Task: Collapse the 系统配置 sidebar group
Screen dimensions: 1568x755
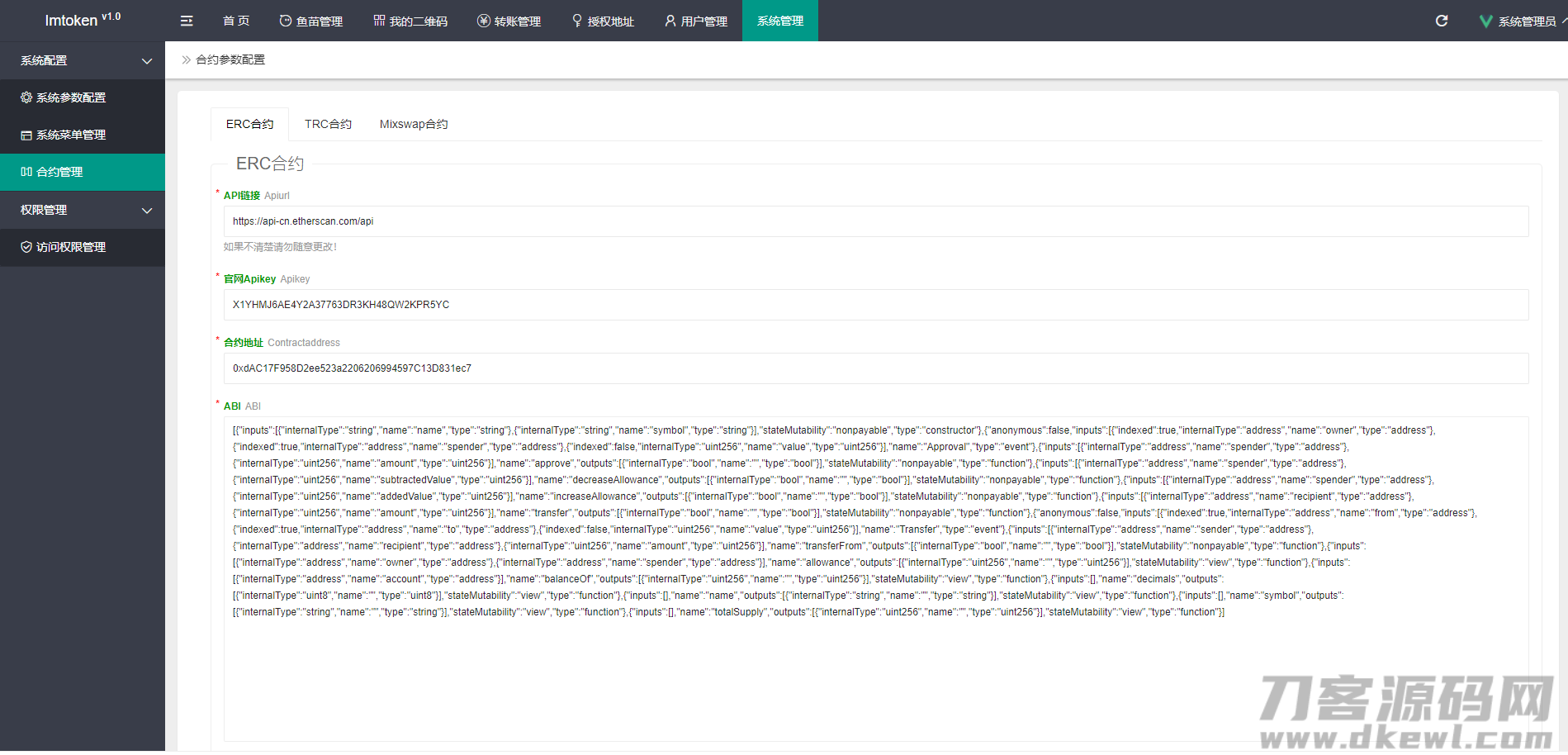Action: click(x=147, y=61)
